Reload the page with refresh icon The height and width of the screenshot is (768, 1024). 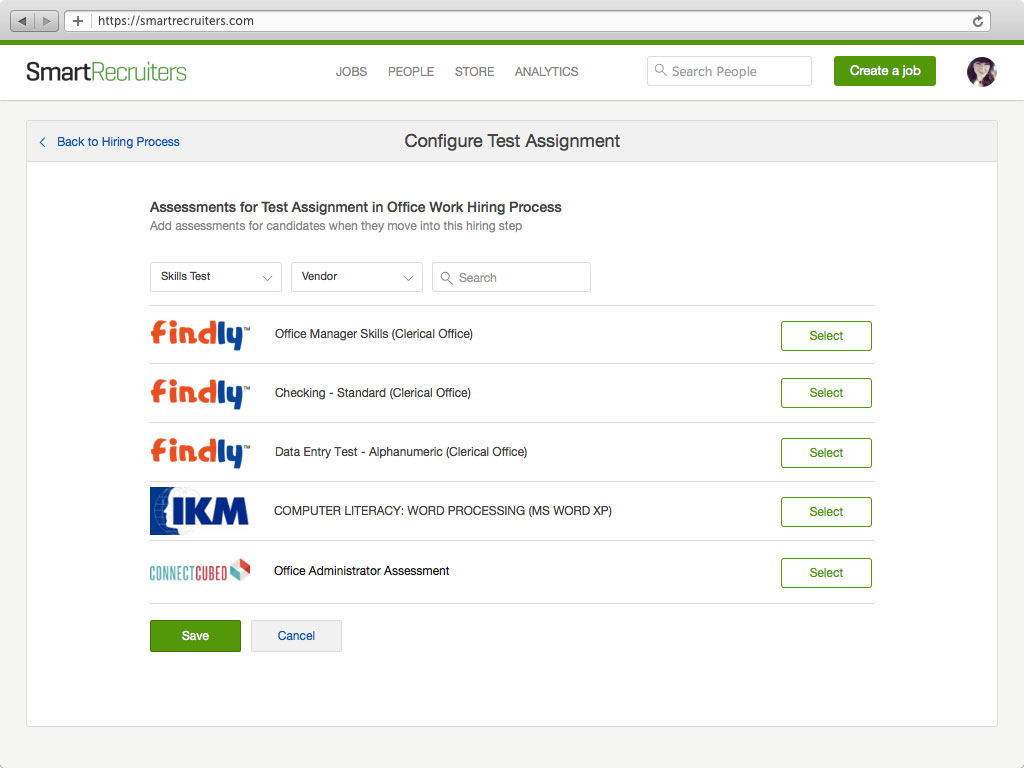pos(978,21)
